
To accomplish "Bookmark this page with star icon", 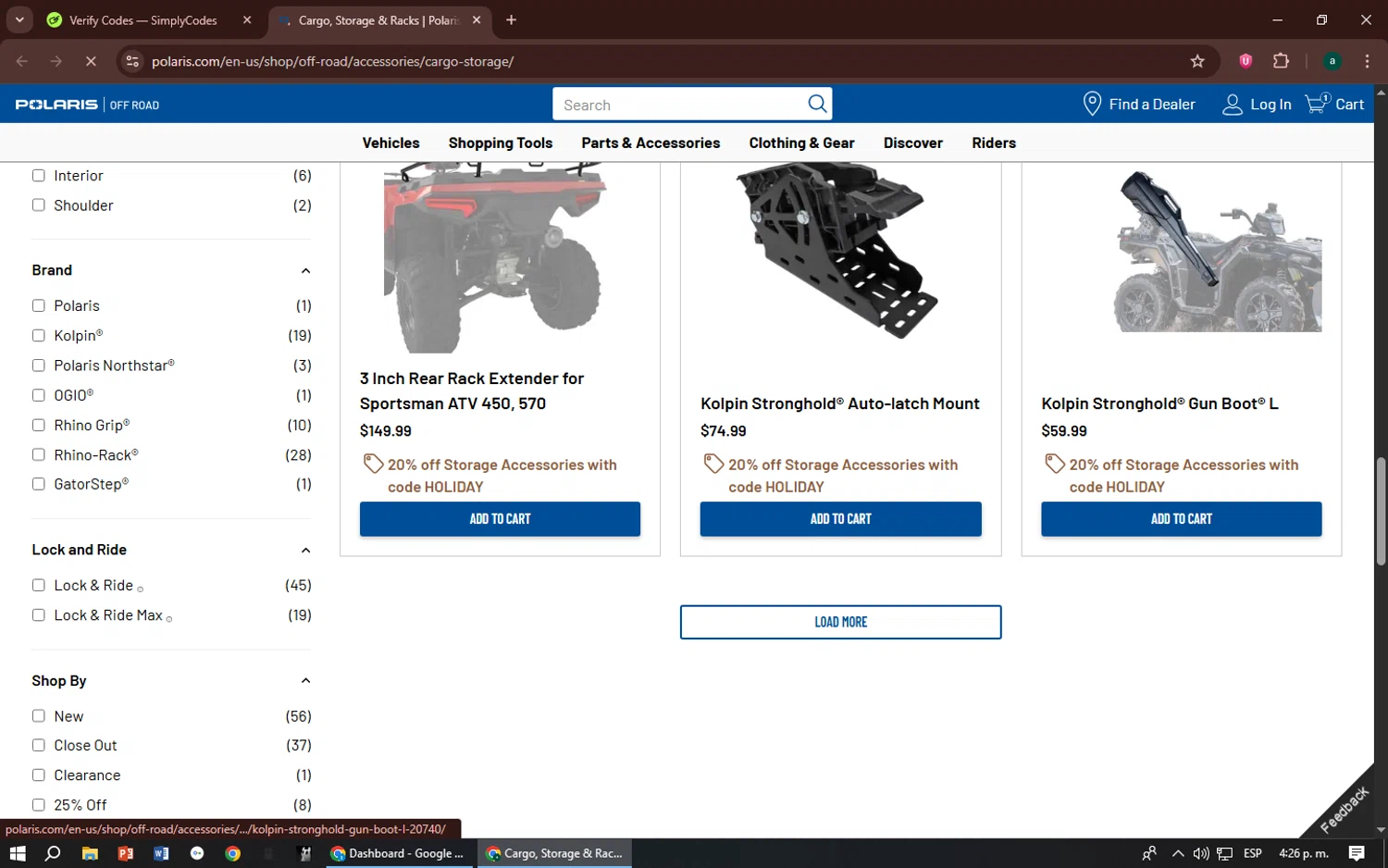I will coord(1197,61).
